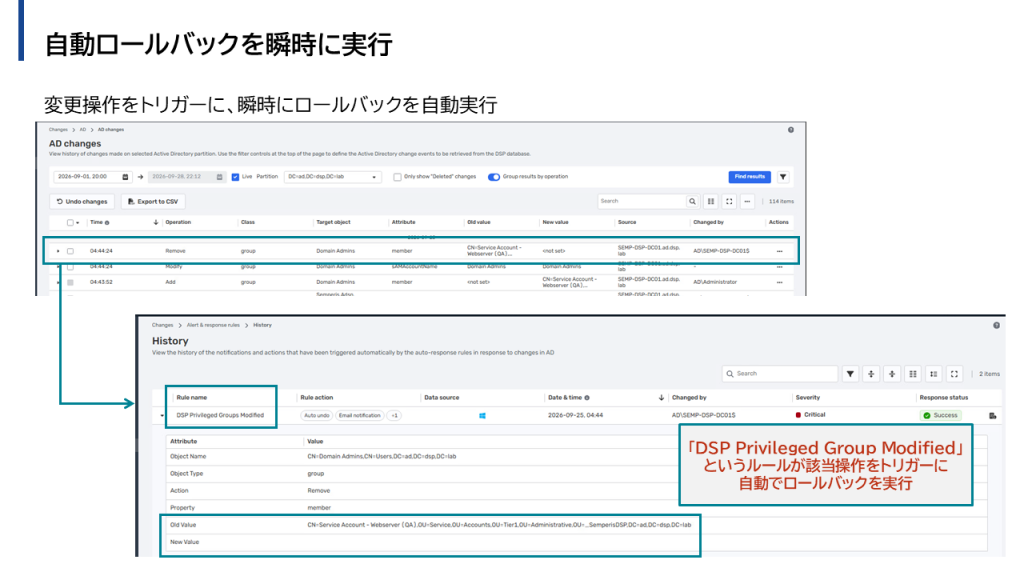
Task: Click Success response status badge
Action: pyautogui.click(x=940, y=416)
